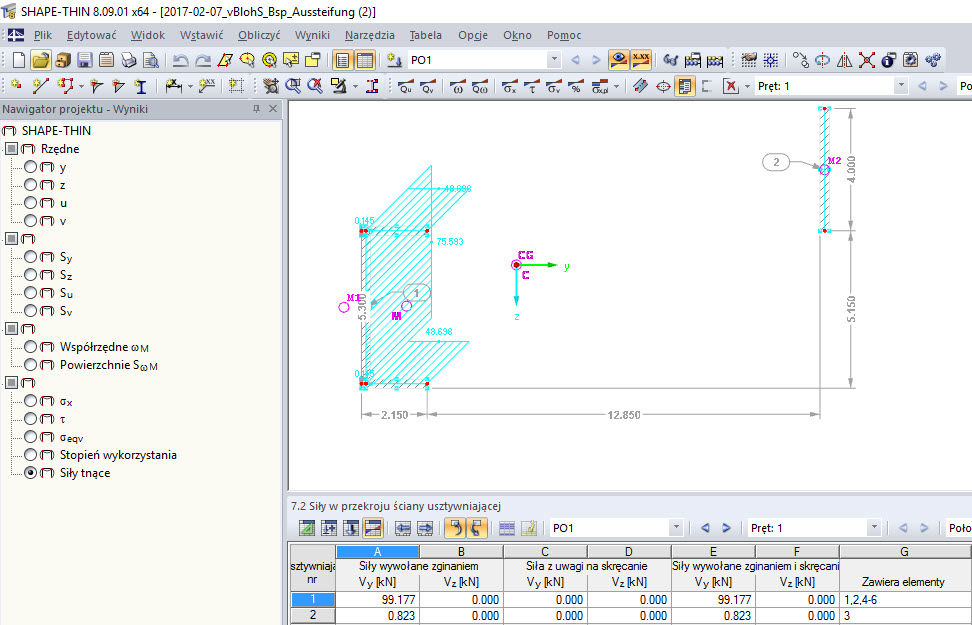
Task: Select the Qu shear results icon
Action: [405, 86]
